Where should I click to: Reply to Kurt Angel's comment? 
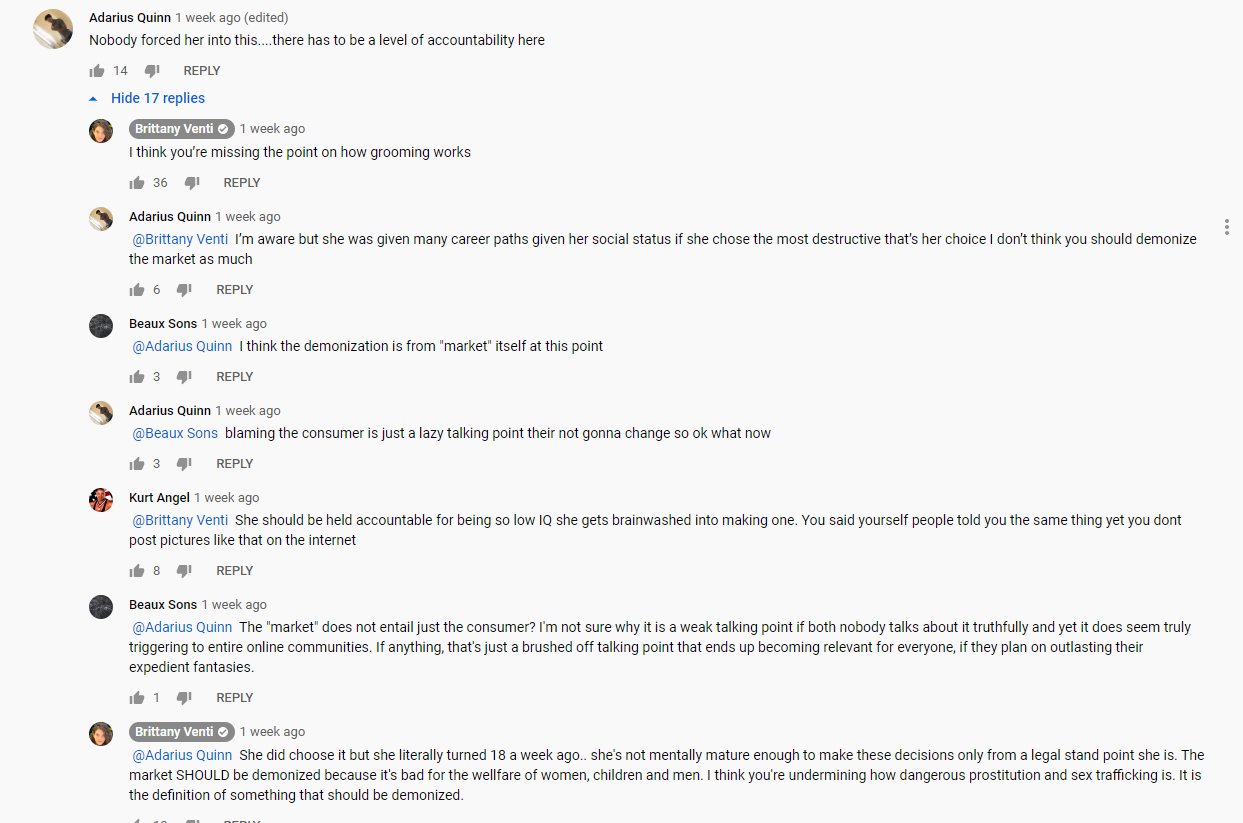(235, 571)
